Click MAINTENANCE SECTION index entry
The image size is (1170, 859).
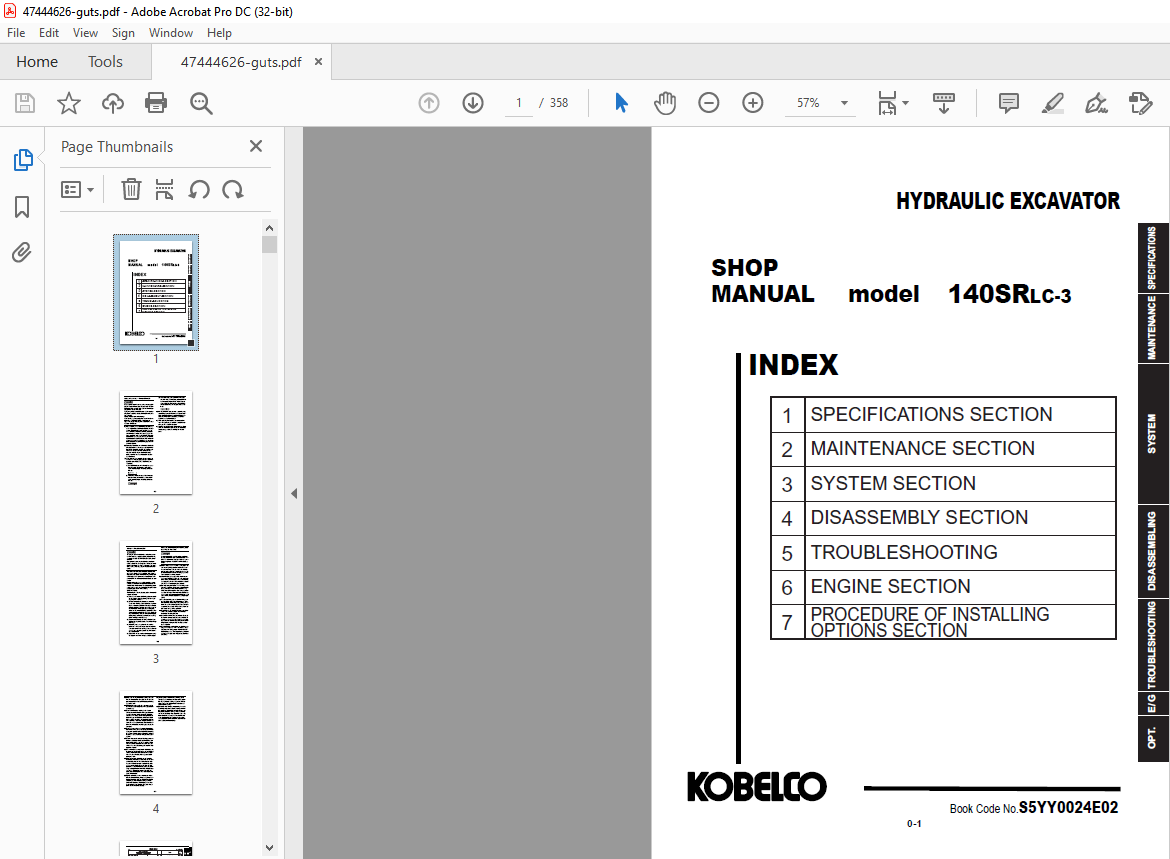(x=943, y=449)
